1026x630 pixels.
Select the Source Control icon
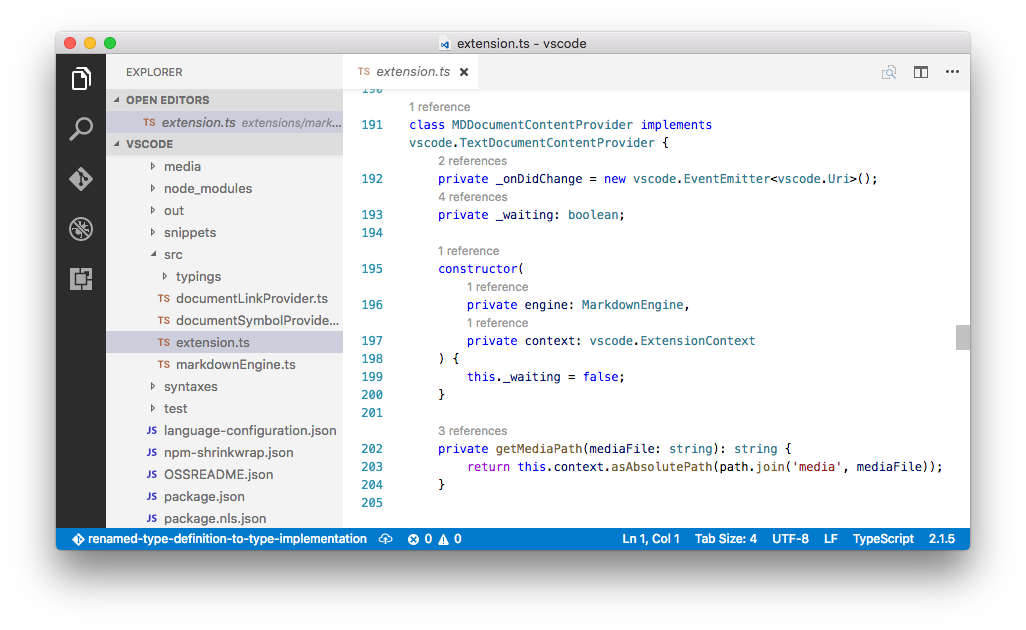tap(81, 179)
